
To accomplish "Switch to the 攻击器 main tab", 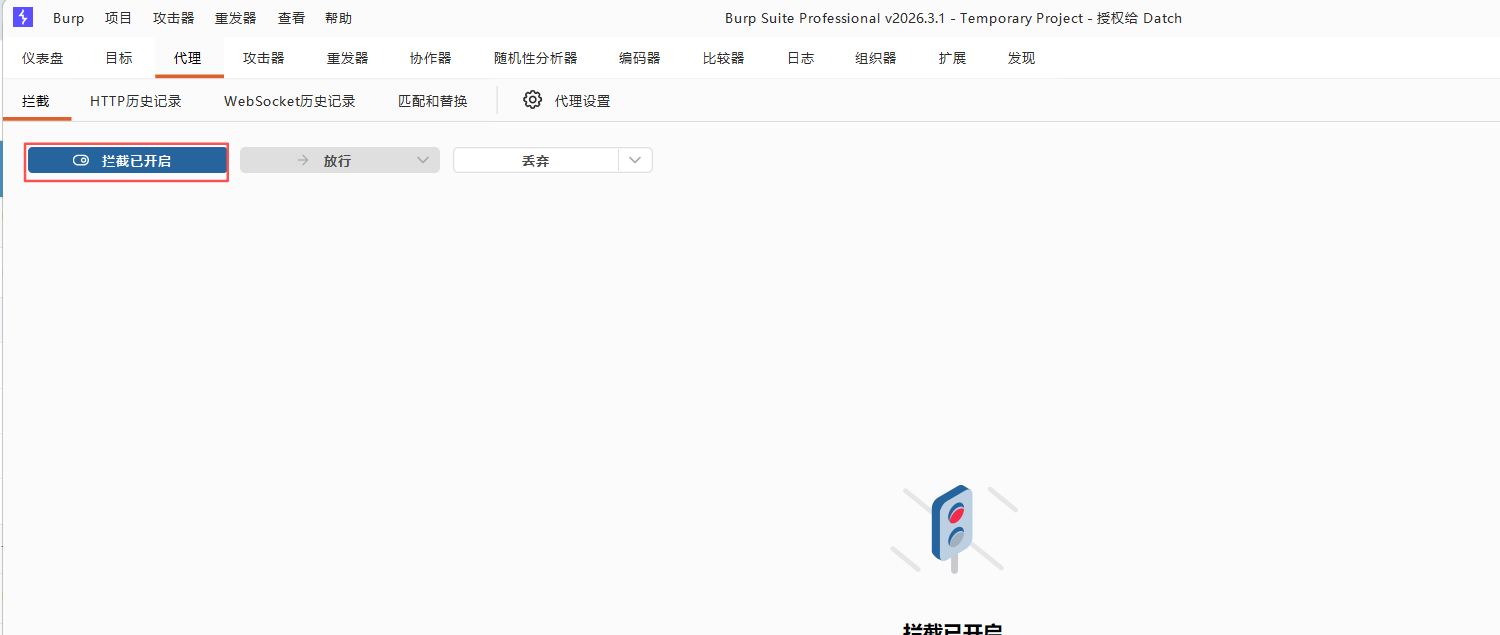I will pos(264,58).
